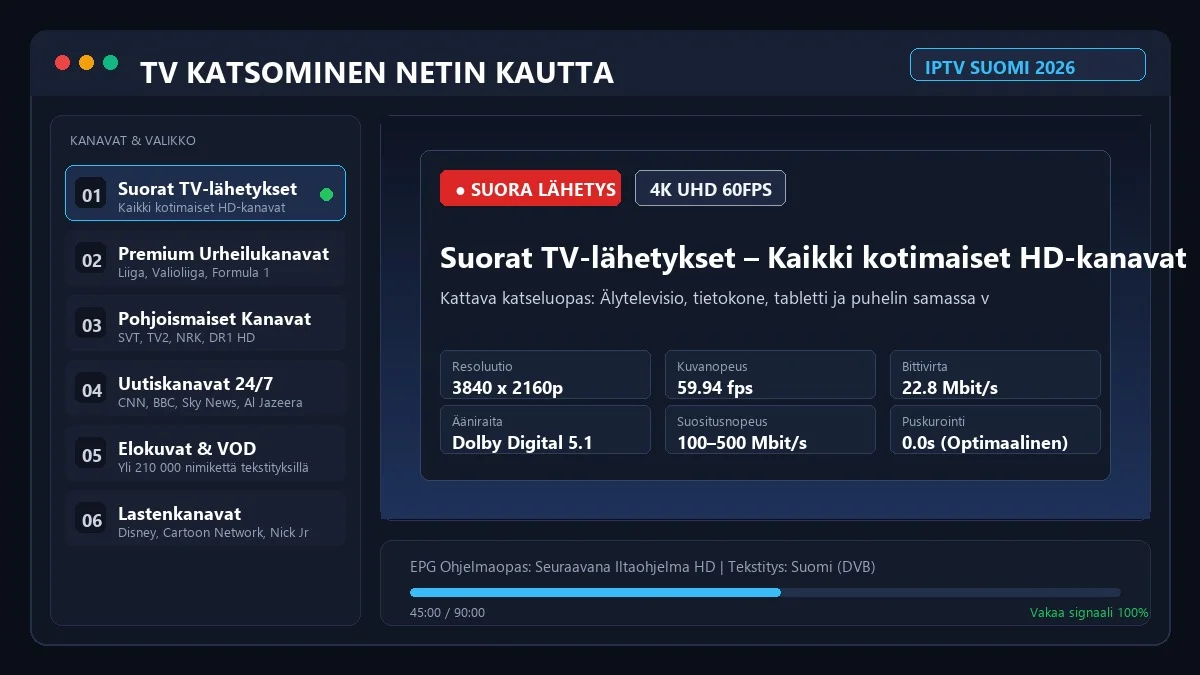Click the TV KATSOMINEN NETIN KAUTTA title

[377, 72]
